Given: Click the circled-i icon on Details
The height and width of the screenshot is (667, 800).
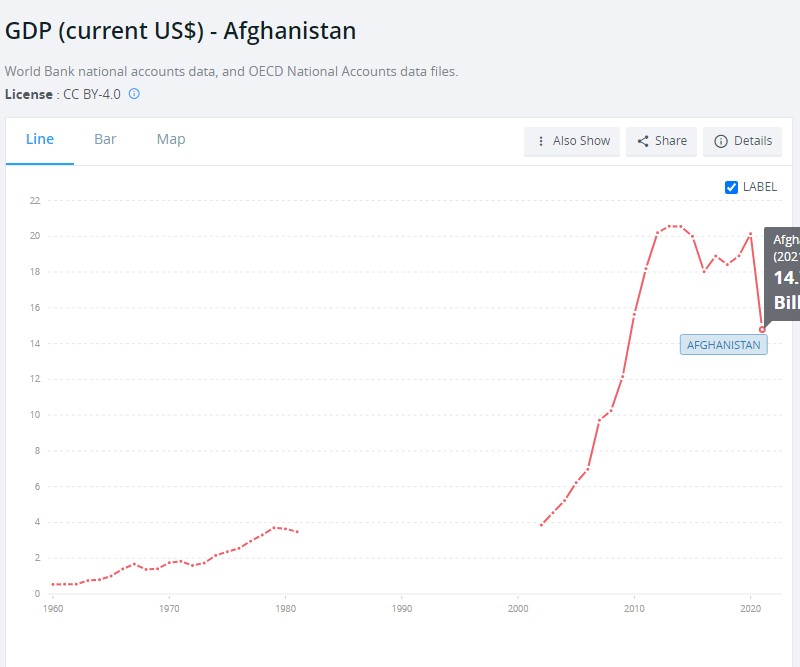Looking at the screenshot, I should click(x=720, y=141).
